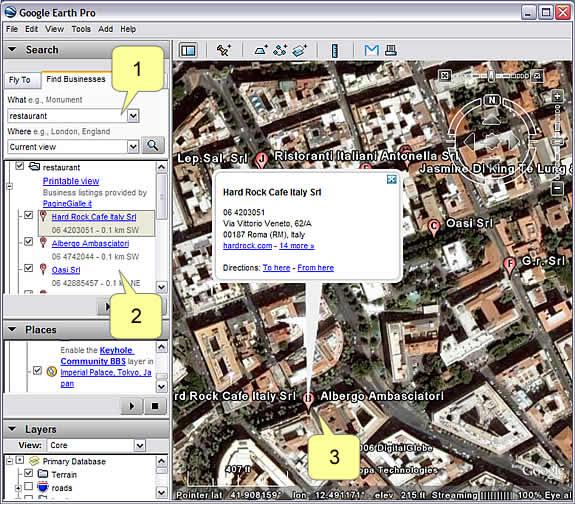This screenshot has width=575, height=505.
Task: Collapse the restaurant results tree node
Action: (x=10, y=186)
